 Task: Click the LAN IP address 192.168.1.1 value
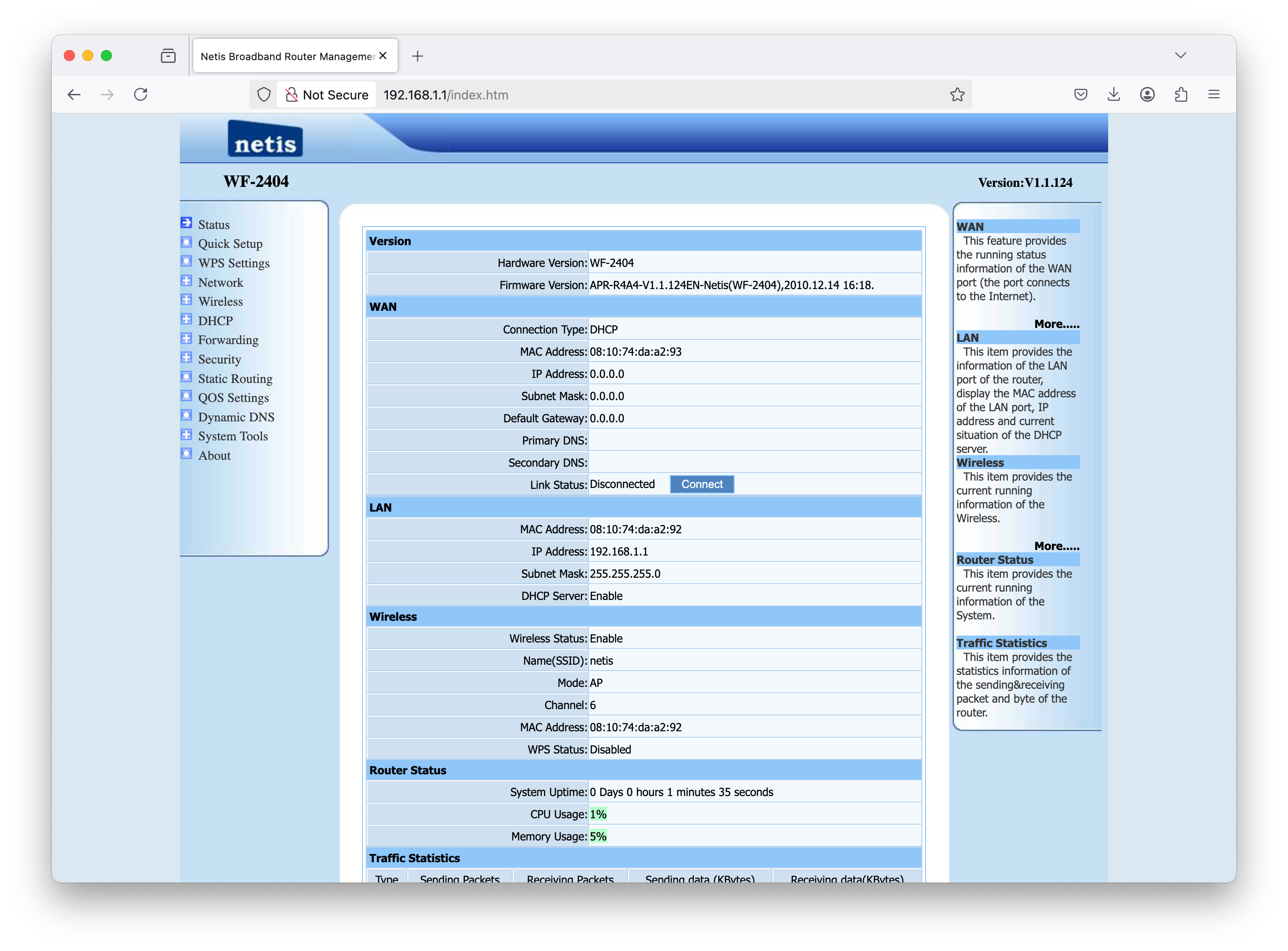(x=619, y=551)
